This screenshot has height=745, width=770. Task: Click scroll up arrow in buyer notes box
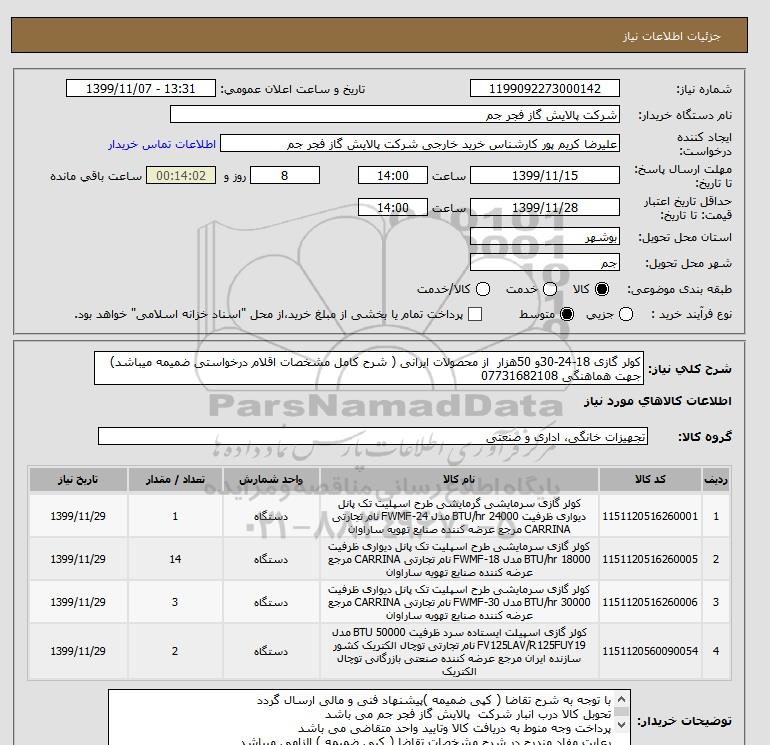pyautogui.click(x=621, y=699)
